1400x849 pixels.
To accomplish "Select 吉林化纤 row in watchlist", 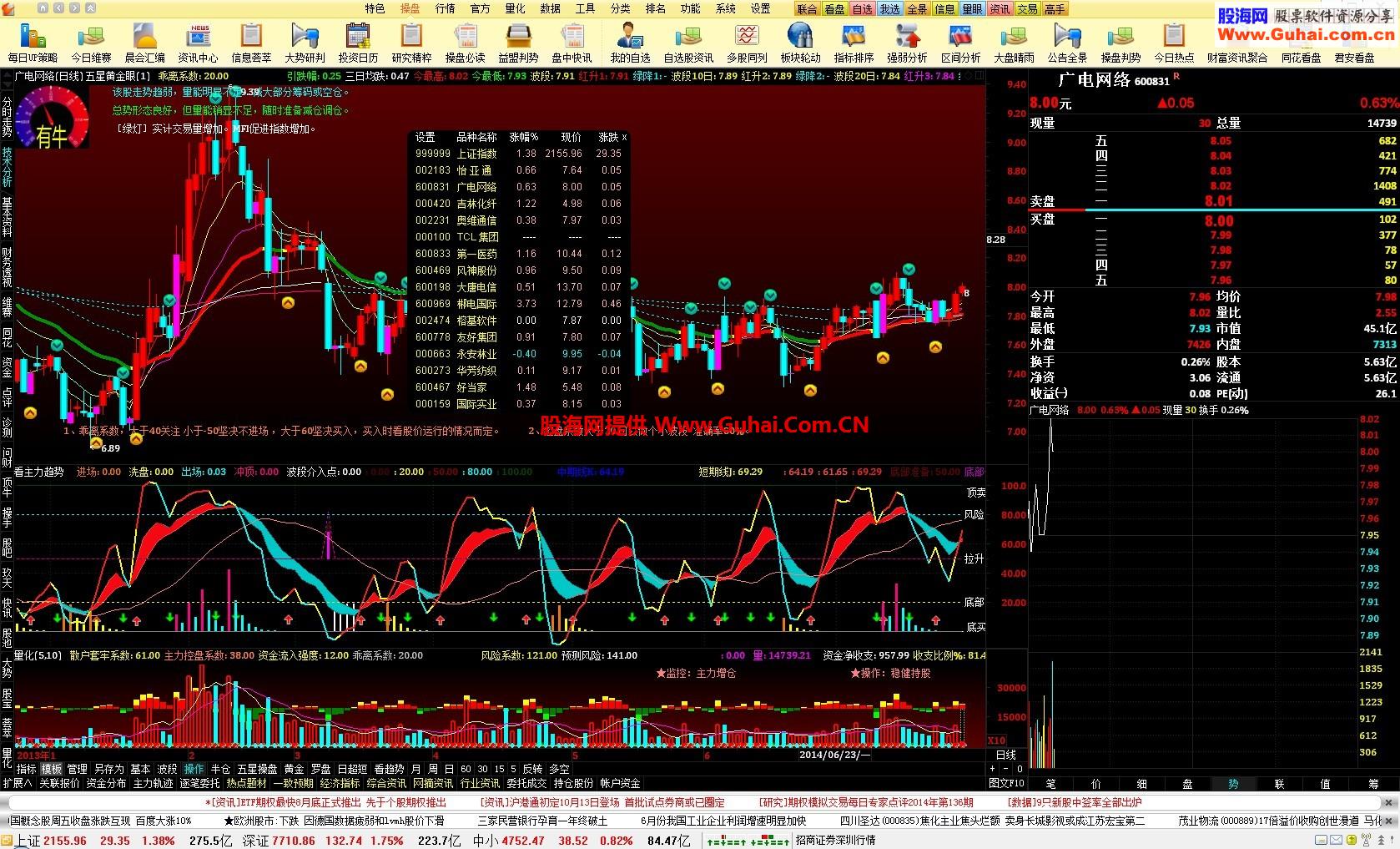I will coord(518,204).
